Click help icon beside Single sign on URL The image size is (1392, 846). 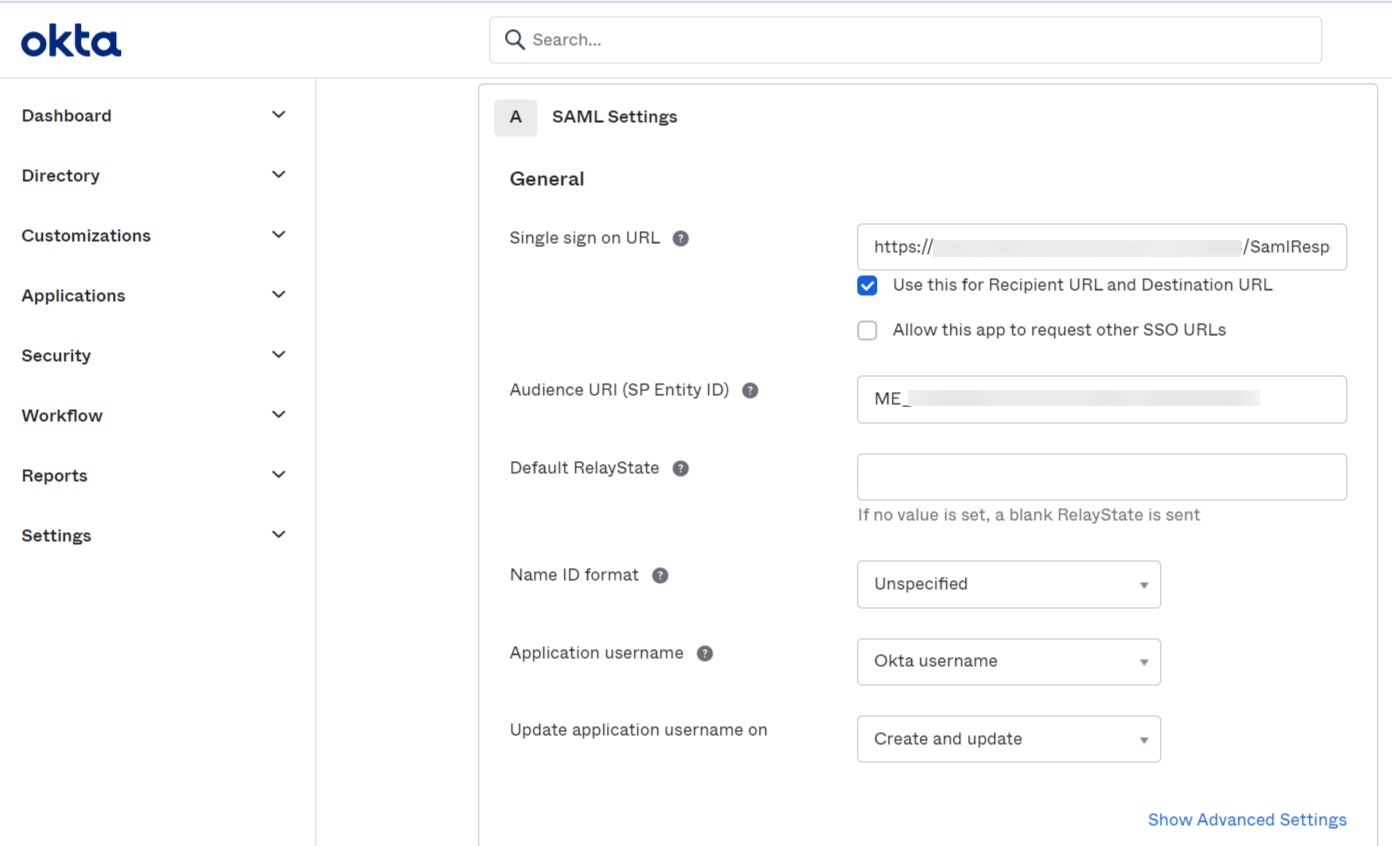681,239
